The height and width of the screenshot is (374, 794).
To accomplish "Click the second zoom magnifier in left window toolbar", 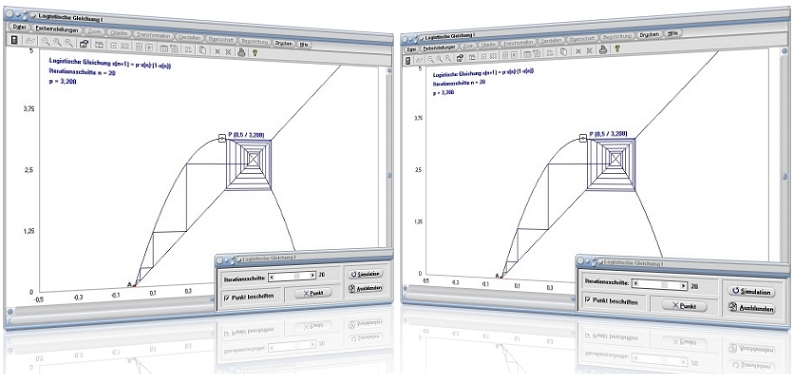I will pyautogui.click(x=57, y=43).
